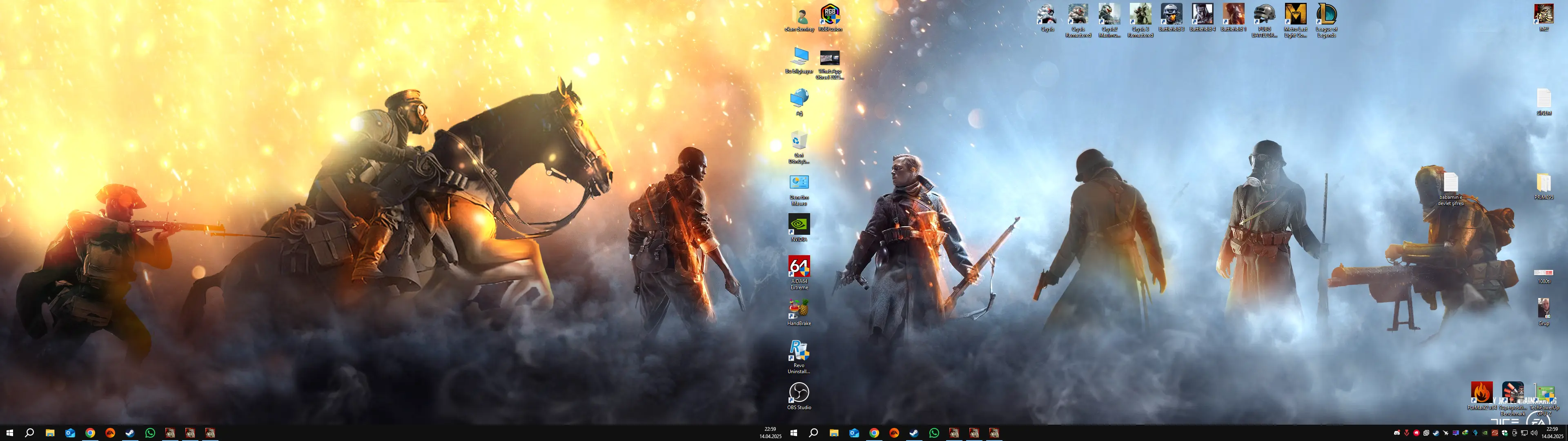Open Steam on left monitor taskbar
This screenshot has width=1568, height=441.
click(x=130, y=433)
